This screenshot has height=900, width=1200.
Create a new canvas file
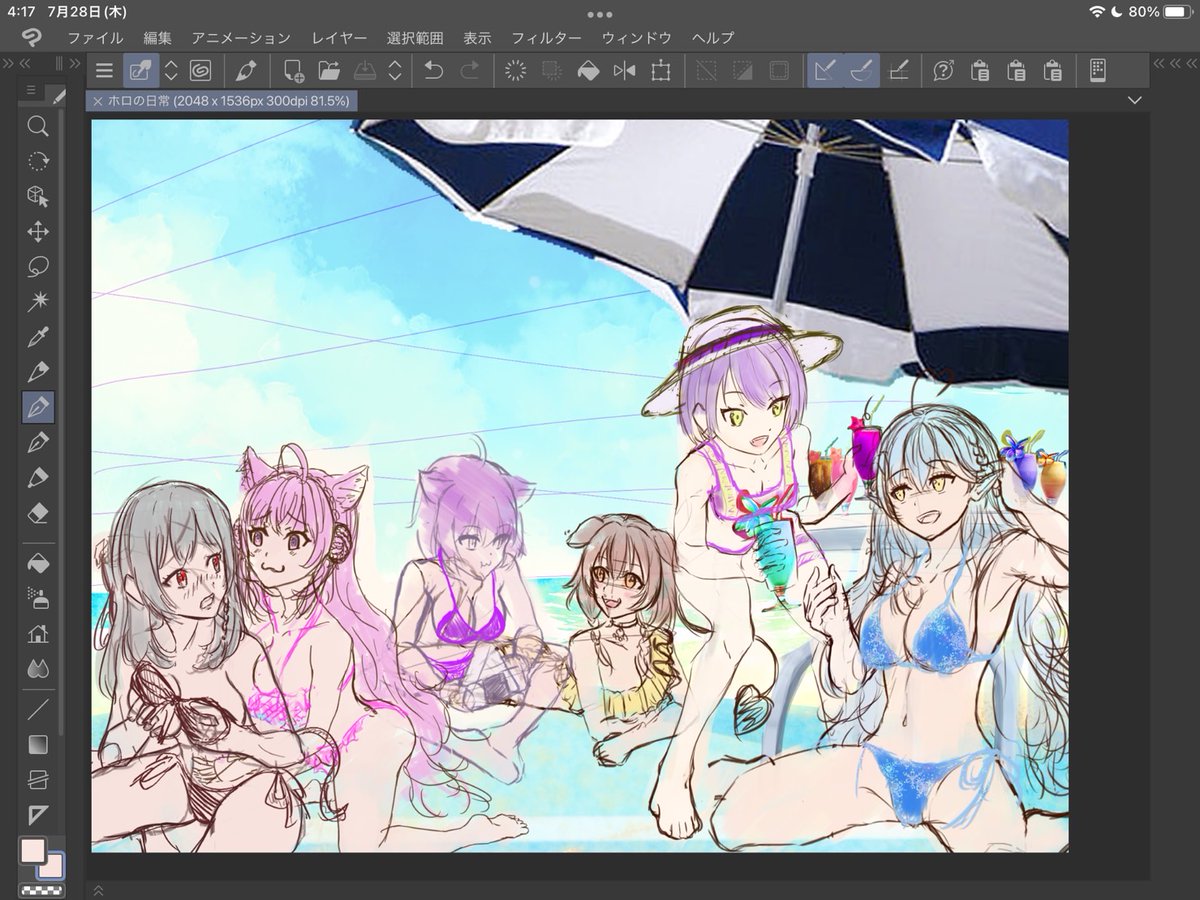coord(293,70)
